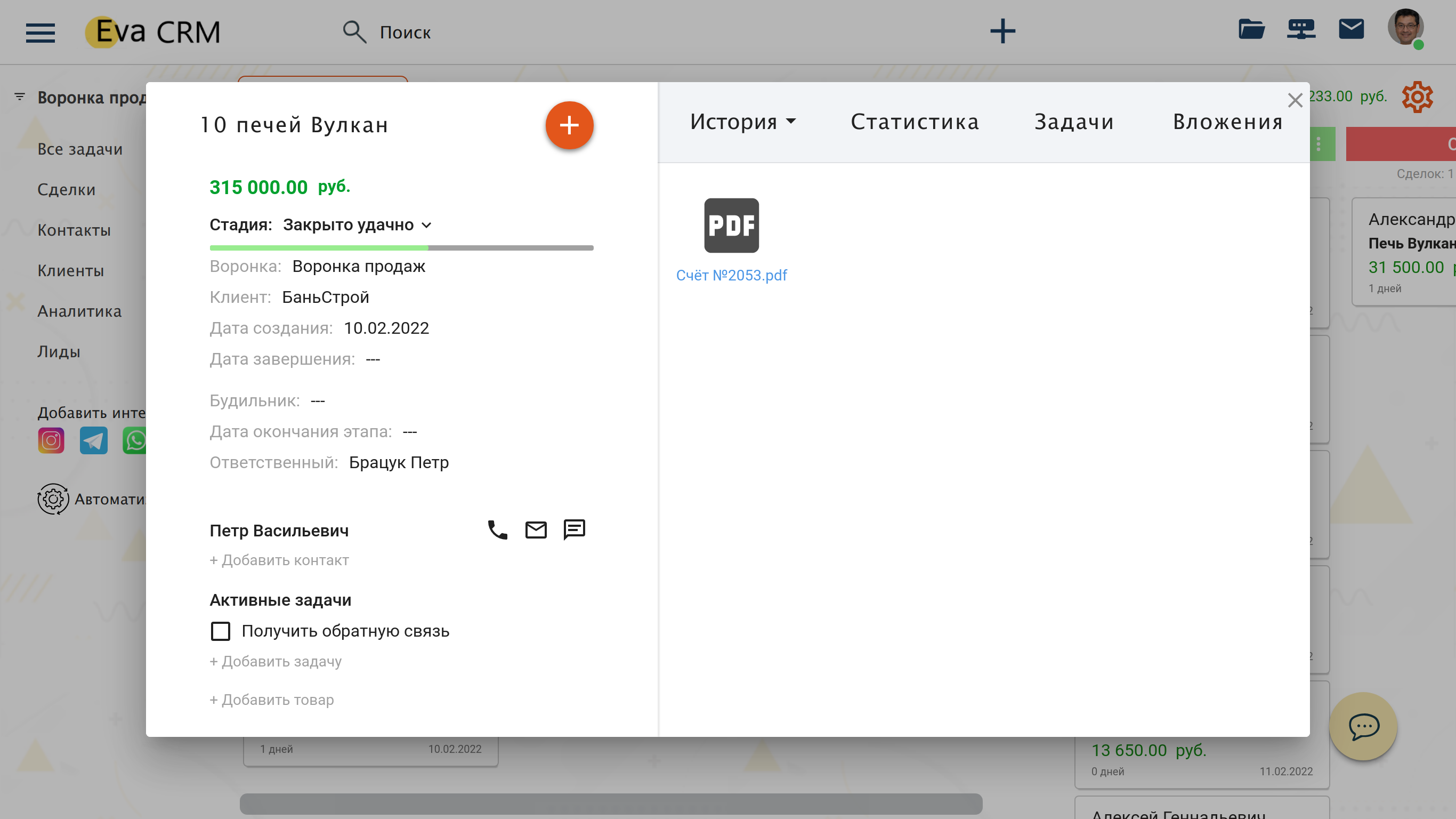Click the Добавить товар link
The height and width of the screenshot is (819, 1456).
point(272,700)
